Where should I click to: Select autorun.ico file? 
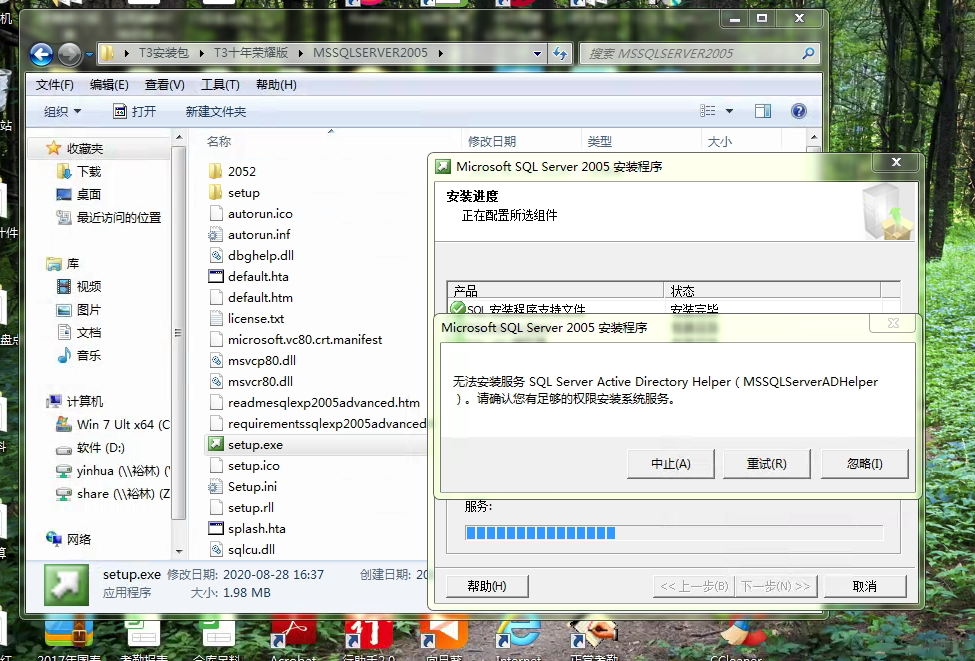(260, 213)
